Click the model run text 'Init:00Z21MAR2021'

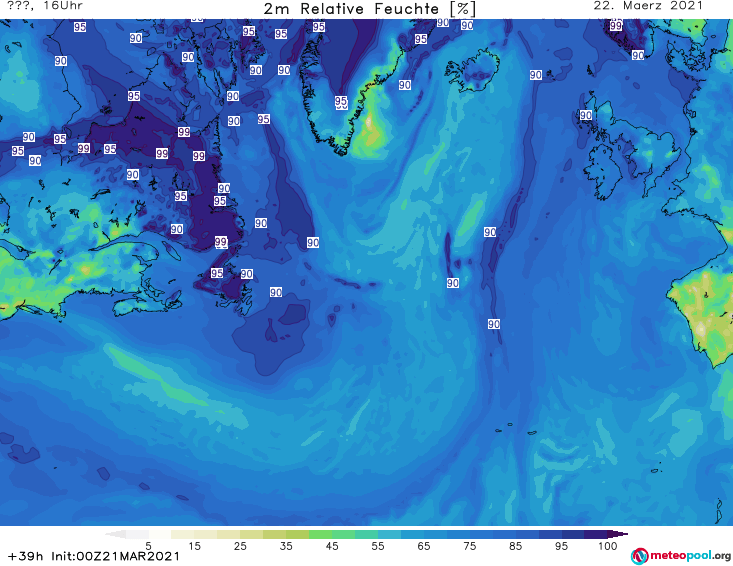click(115, 556)
